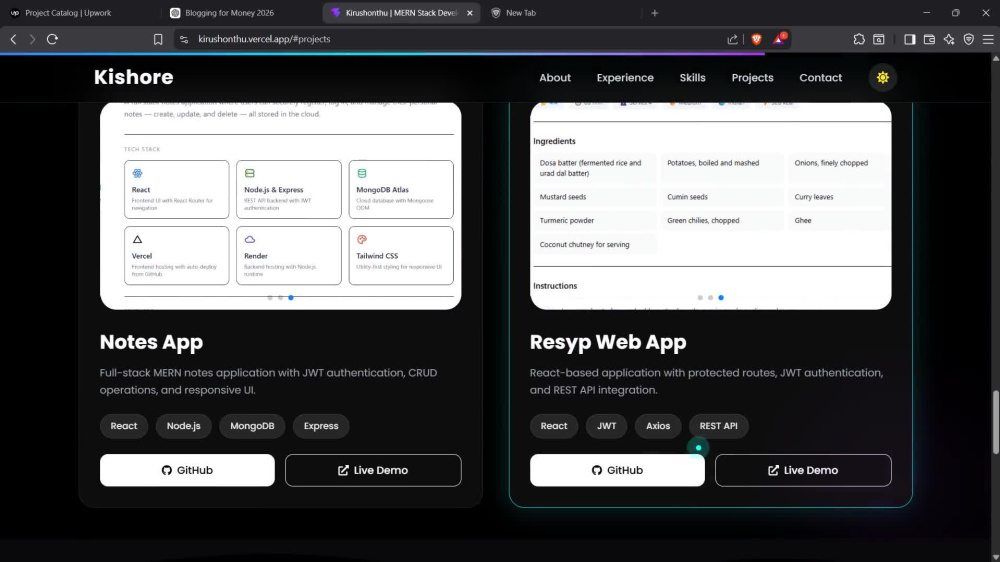Click the Notes App project title

pyautogui.click(x=151, y=342)
